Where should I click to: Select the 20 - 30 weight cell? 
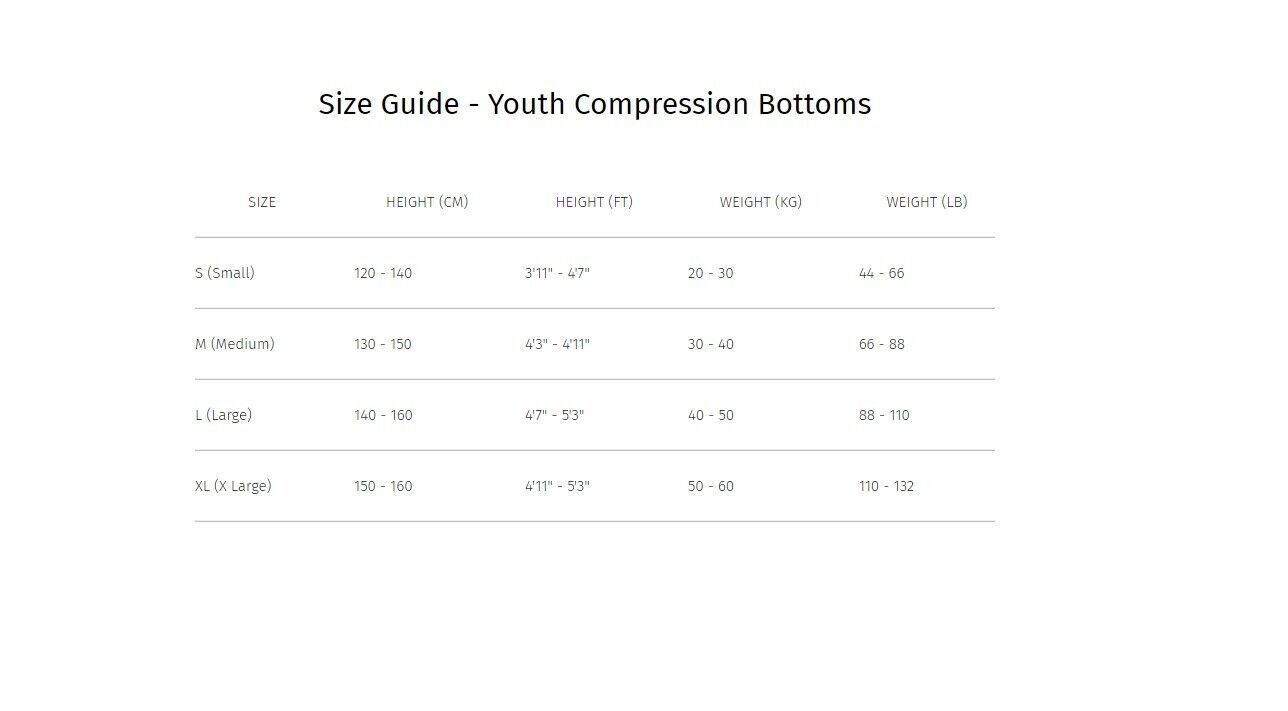click(711, 273)
